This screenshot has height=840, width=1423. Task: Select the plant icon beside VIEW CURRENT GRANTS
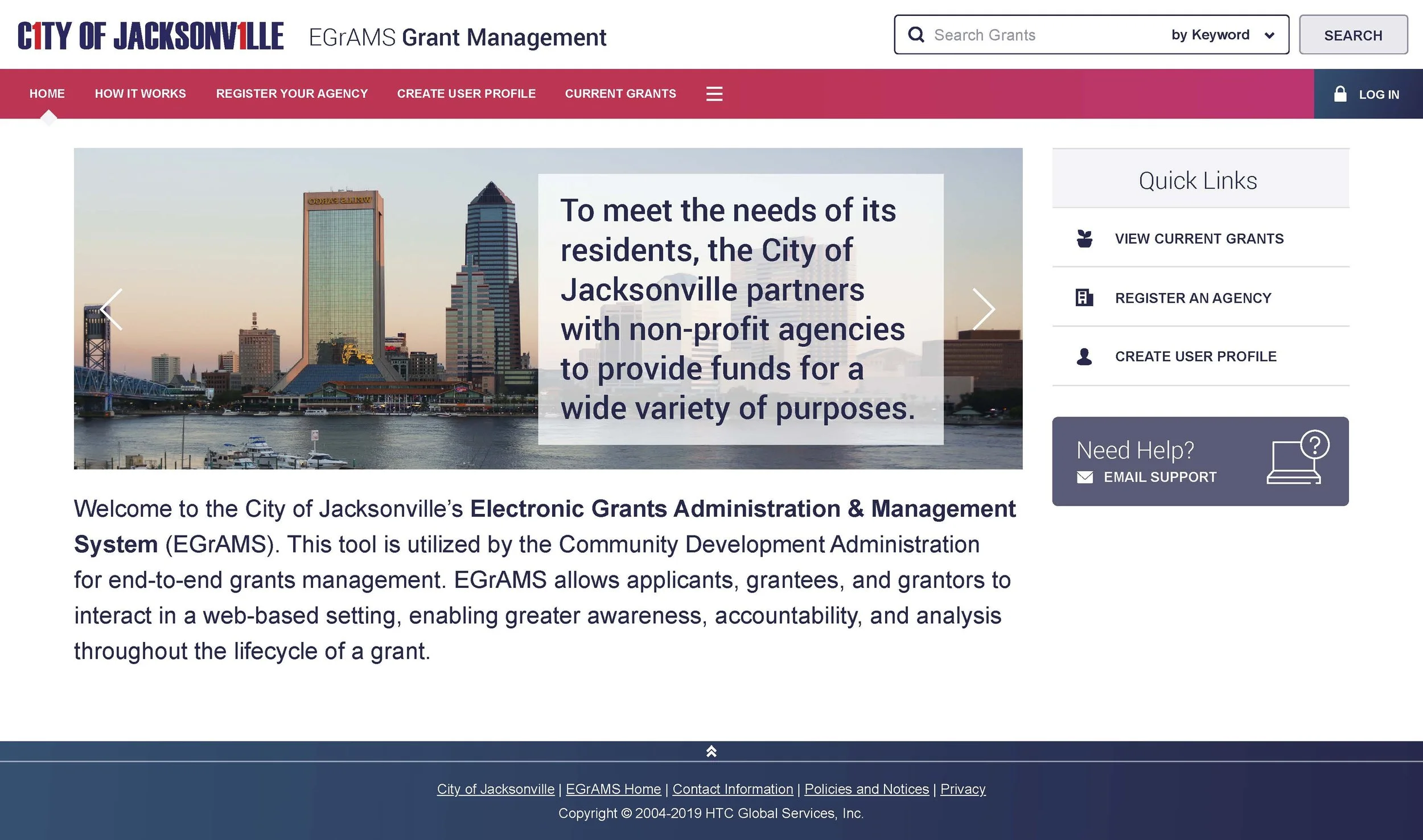coord(1086,238)
